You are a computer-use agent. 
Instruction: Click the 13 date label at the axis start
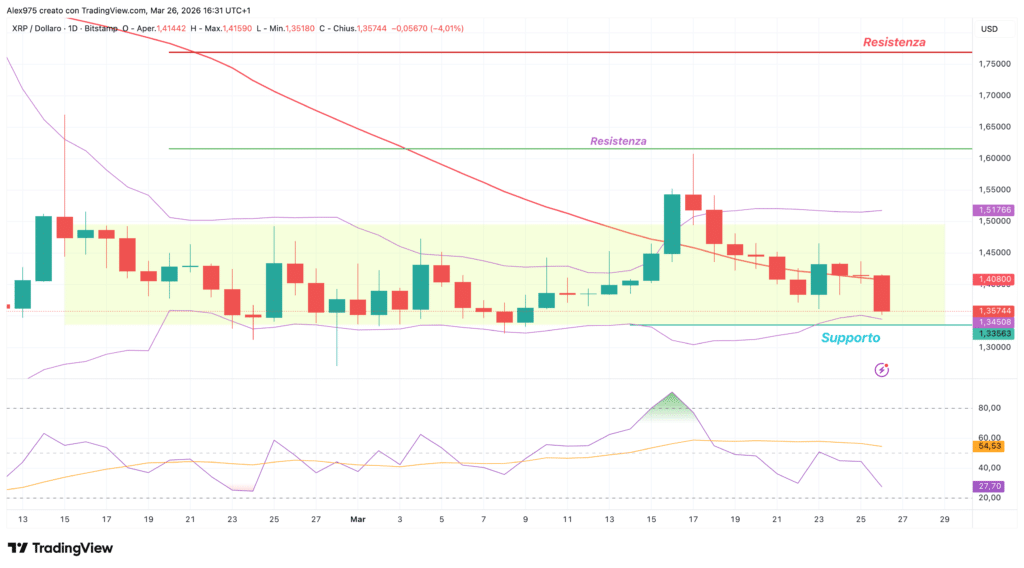click(x=23, y=520)
